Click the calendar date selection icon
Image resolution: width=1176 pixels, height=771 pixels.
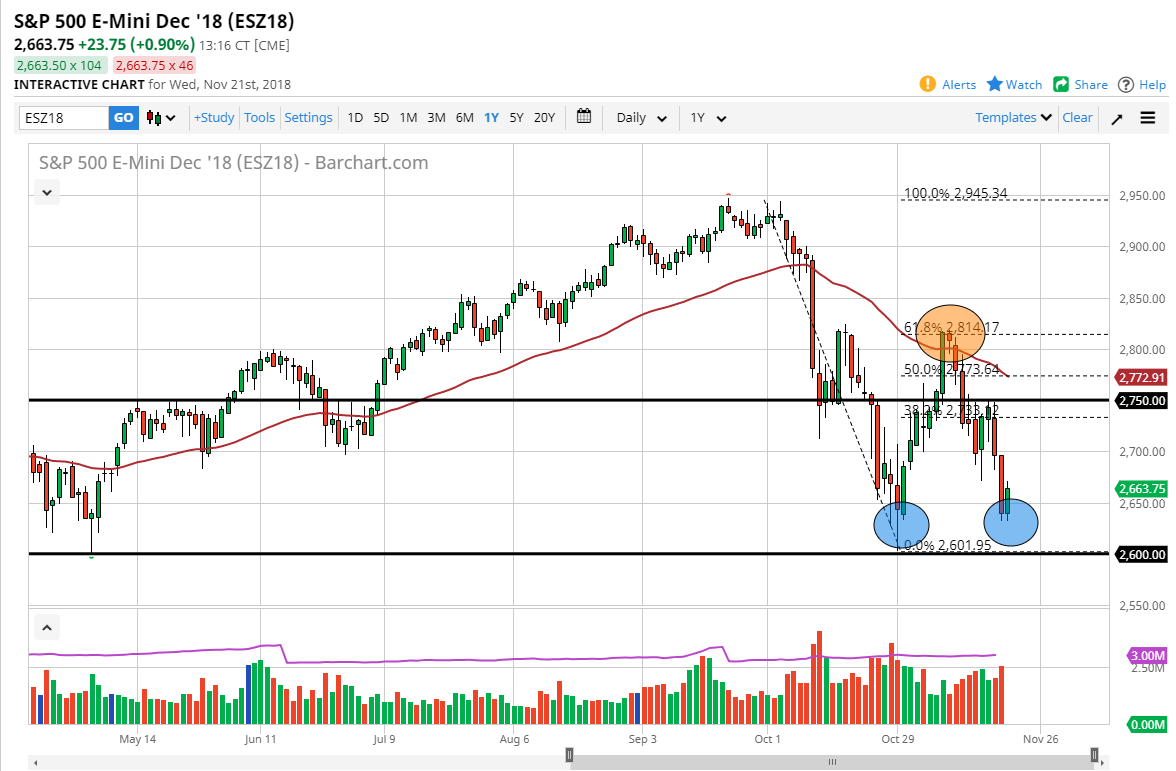(x=584, y=117)
